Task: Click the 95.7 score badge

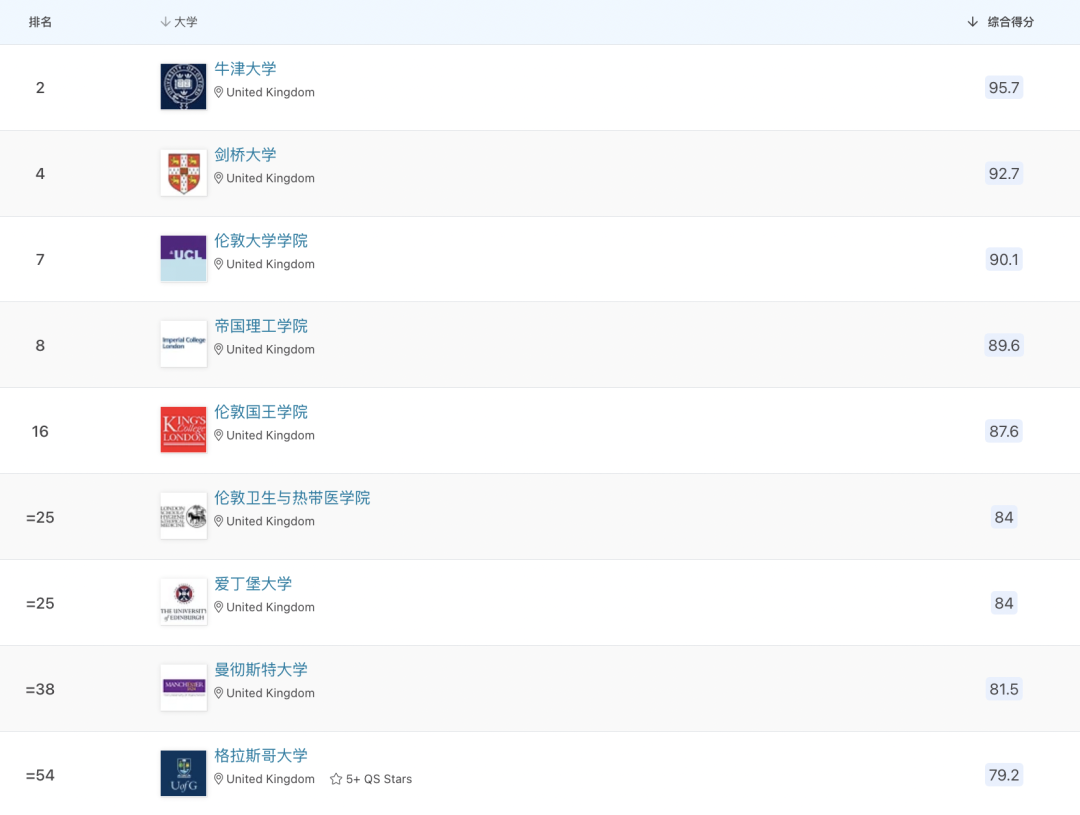Action: (1004, 87)
